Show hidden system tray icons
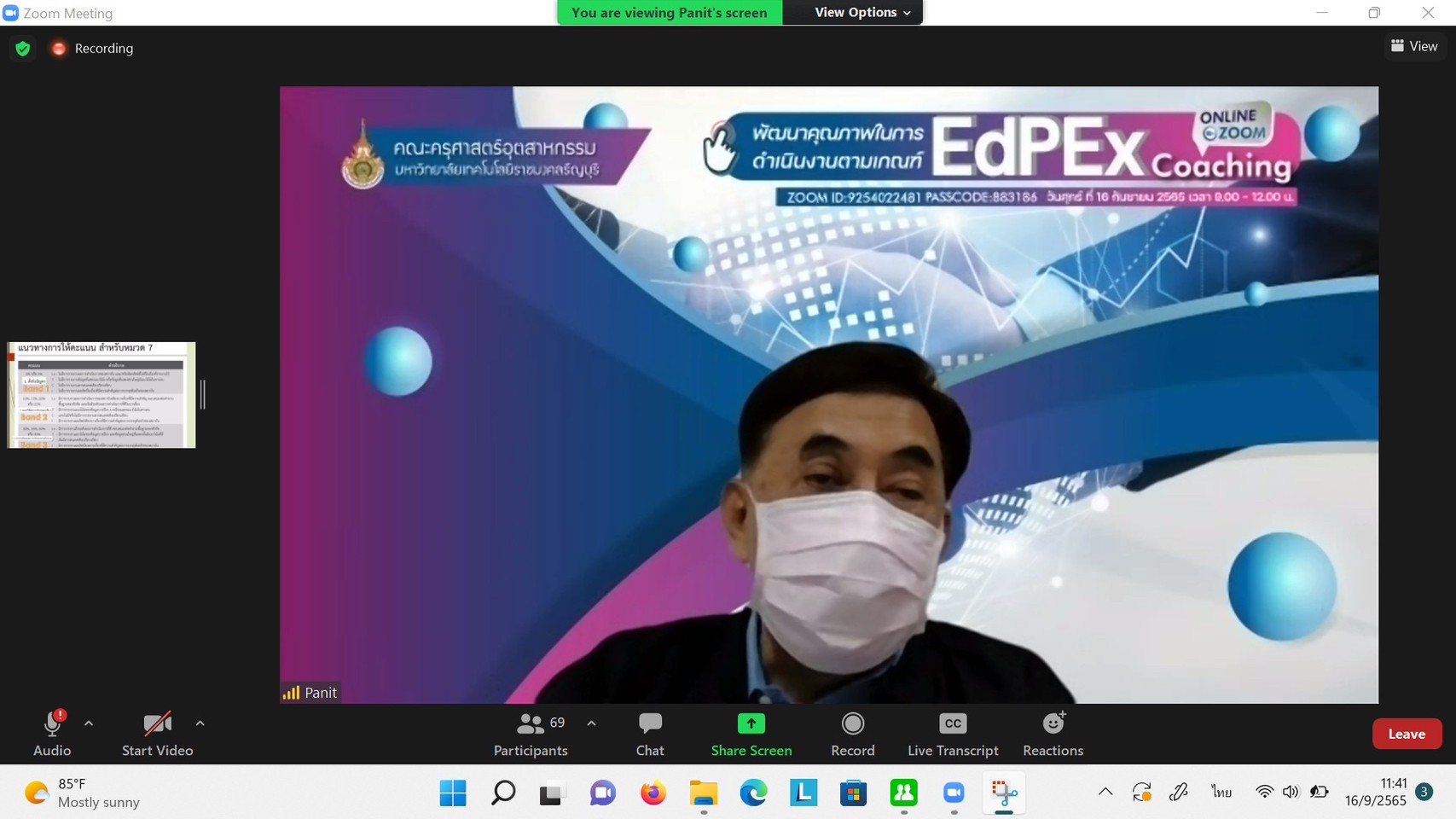Screen dimensions: 1456x819 pyautogui.click(x=1105, y=792)
